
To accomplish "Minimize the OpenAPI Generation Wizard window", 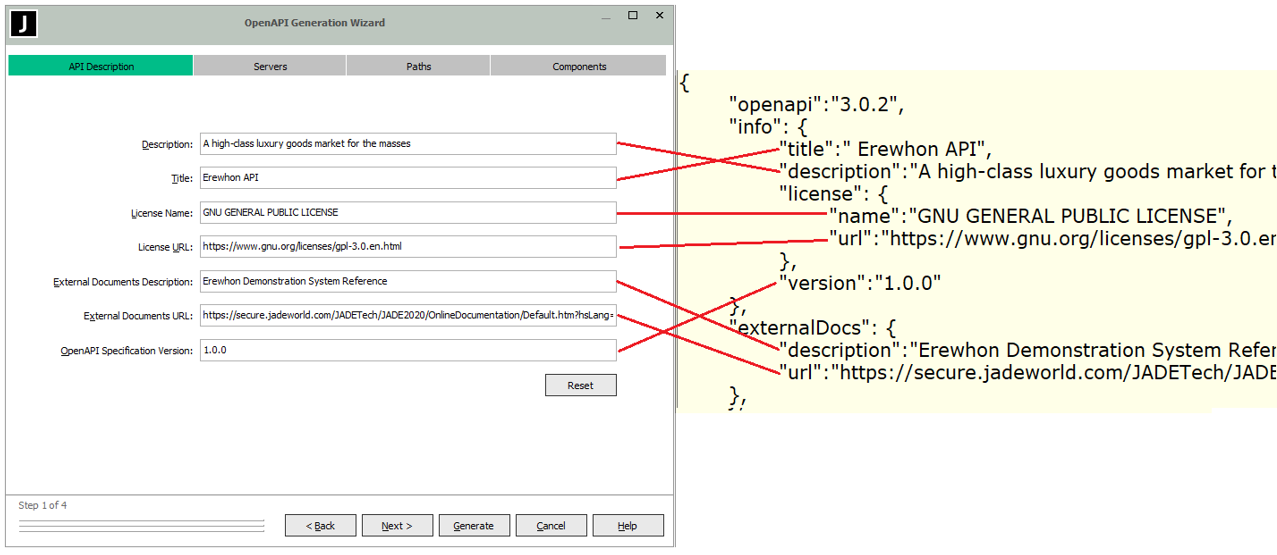I will point(606,16).
